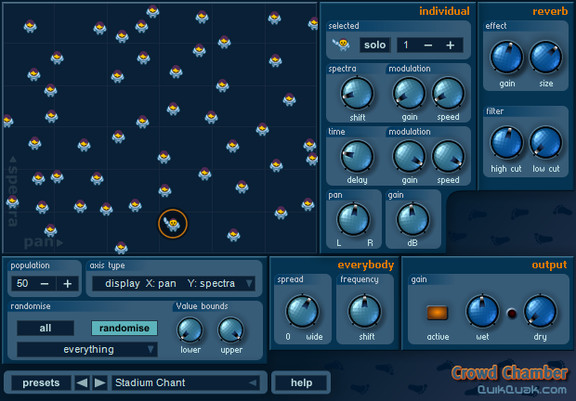Viewport: 576px width, 401px height.
Task: Select the orange-circled crowd member
Action: (173, 224)
